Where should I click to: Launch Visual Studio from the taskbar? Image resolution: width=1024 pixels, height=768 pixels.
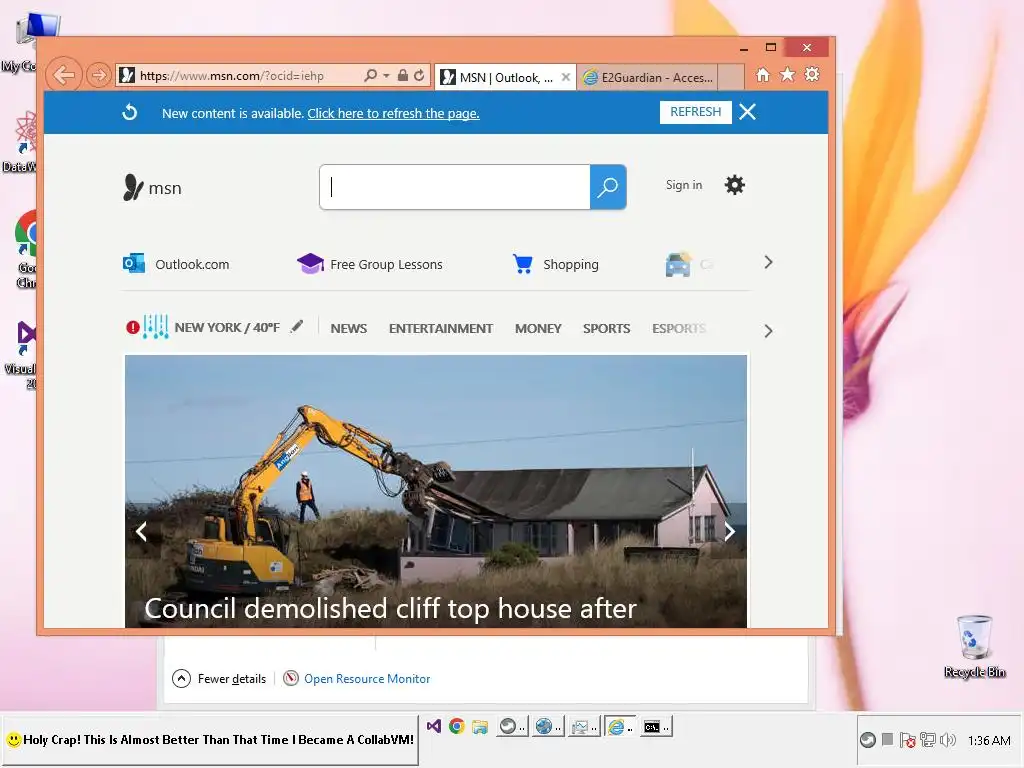(x=434, y=726)
